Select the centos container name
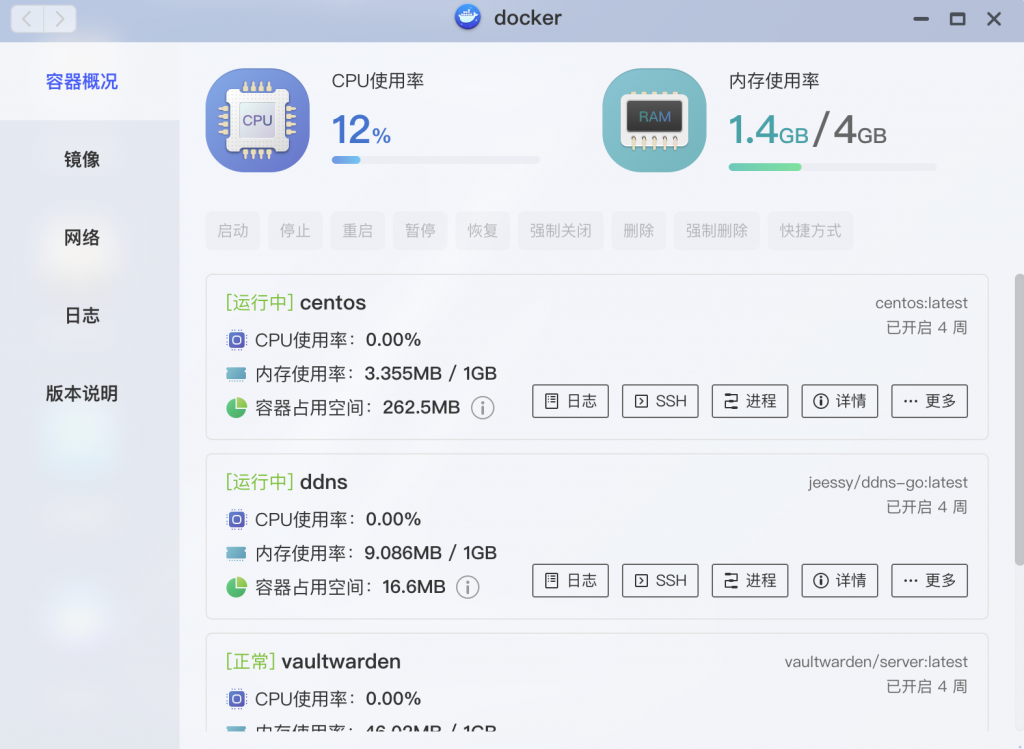Viewport: 1024px width, 749px height. pyautogui.click(x=333, y=303)
